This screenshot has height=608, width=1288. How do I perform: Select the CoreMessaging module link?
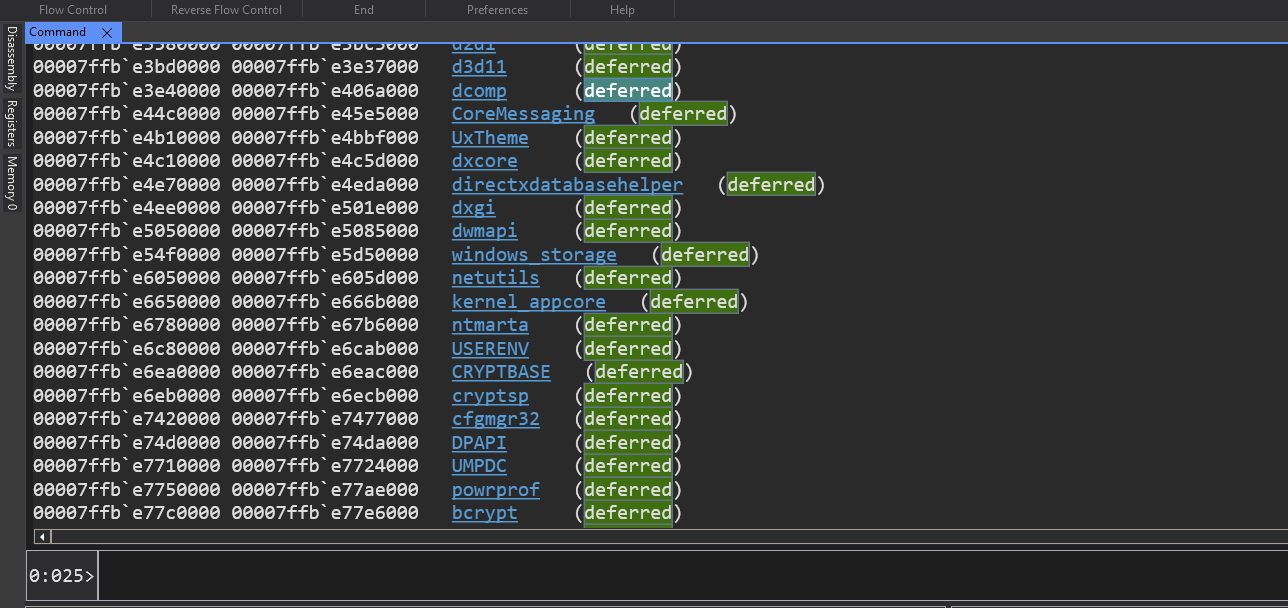point(523,114)
